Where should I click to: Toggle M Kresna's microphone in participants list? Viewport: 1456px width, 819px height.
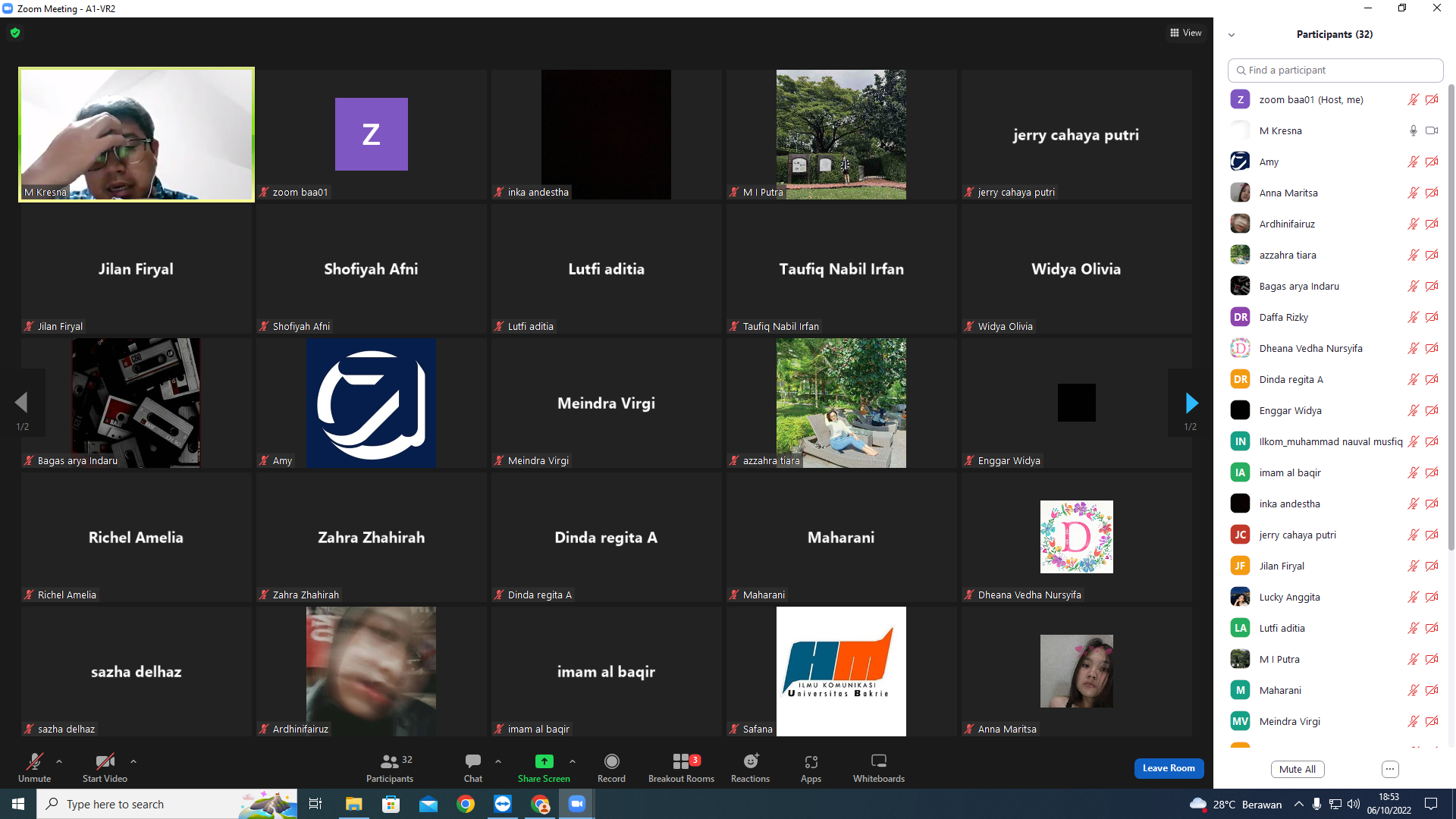pyautogui.click(x=1414, y=130)
